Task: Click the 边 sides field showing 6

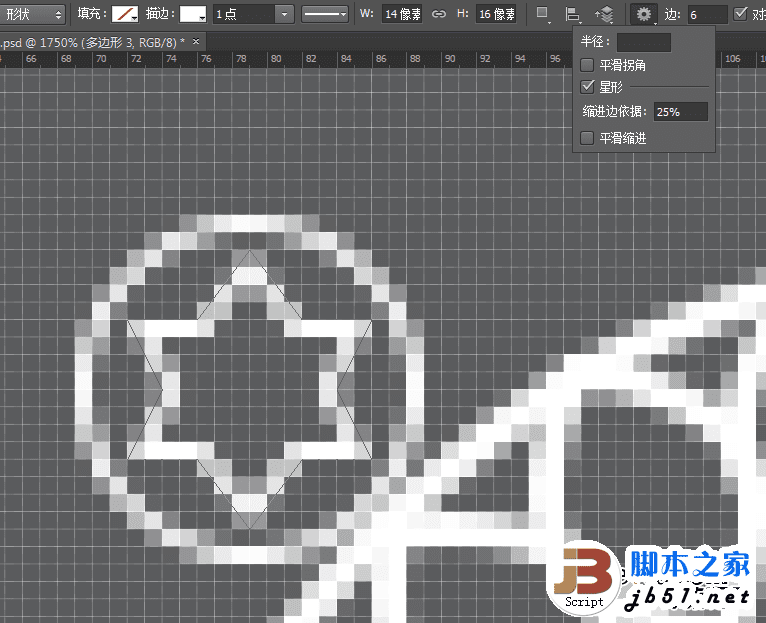Action: click(x=707, y=15)
